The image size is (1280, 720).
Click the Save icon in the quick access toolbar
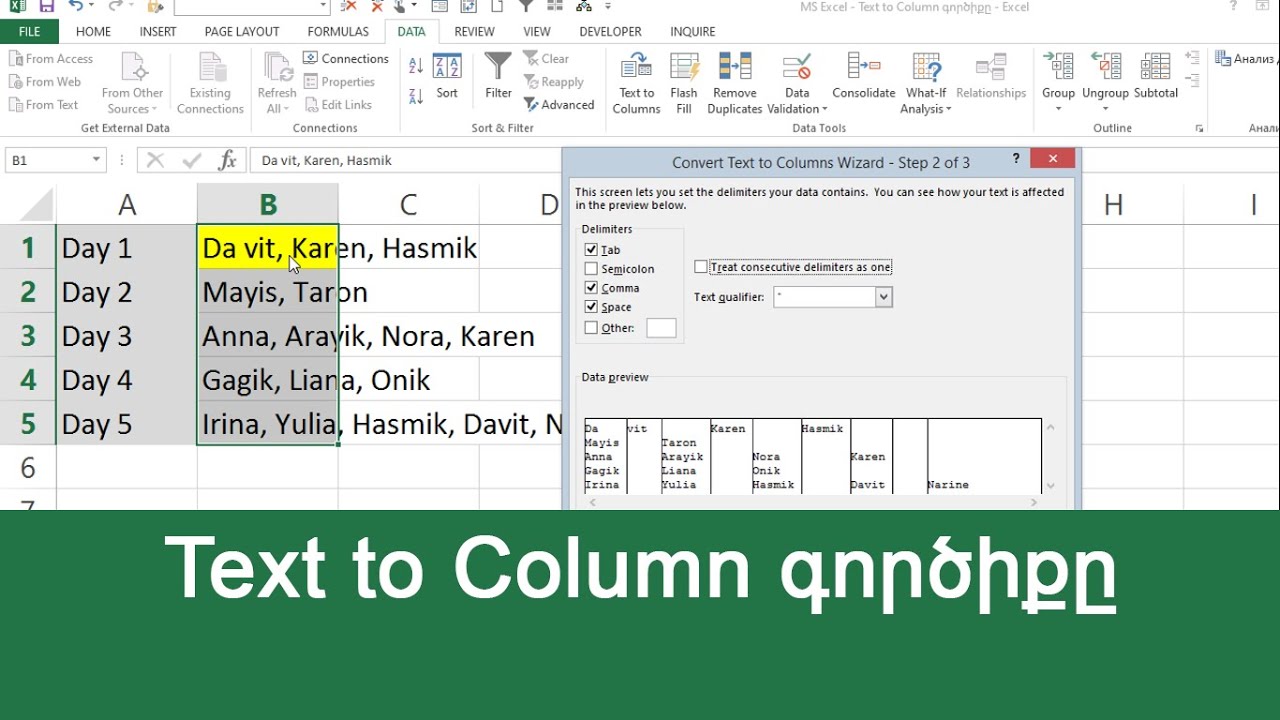click(x=46, y=6)
